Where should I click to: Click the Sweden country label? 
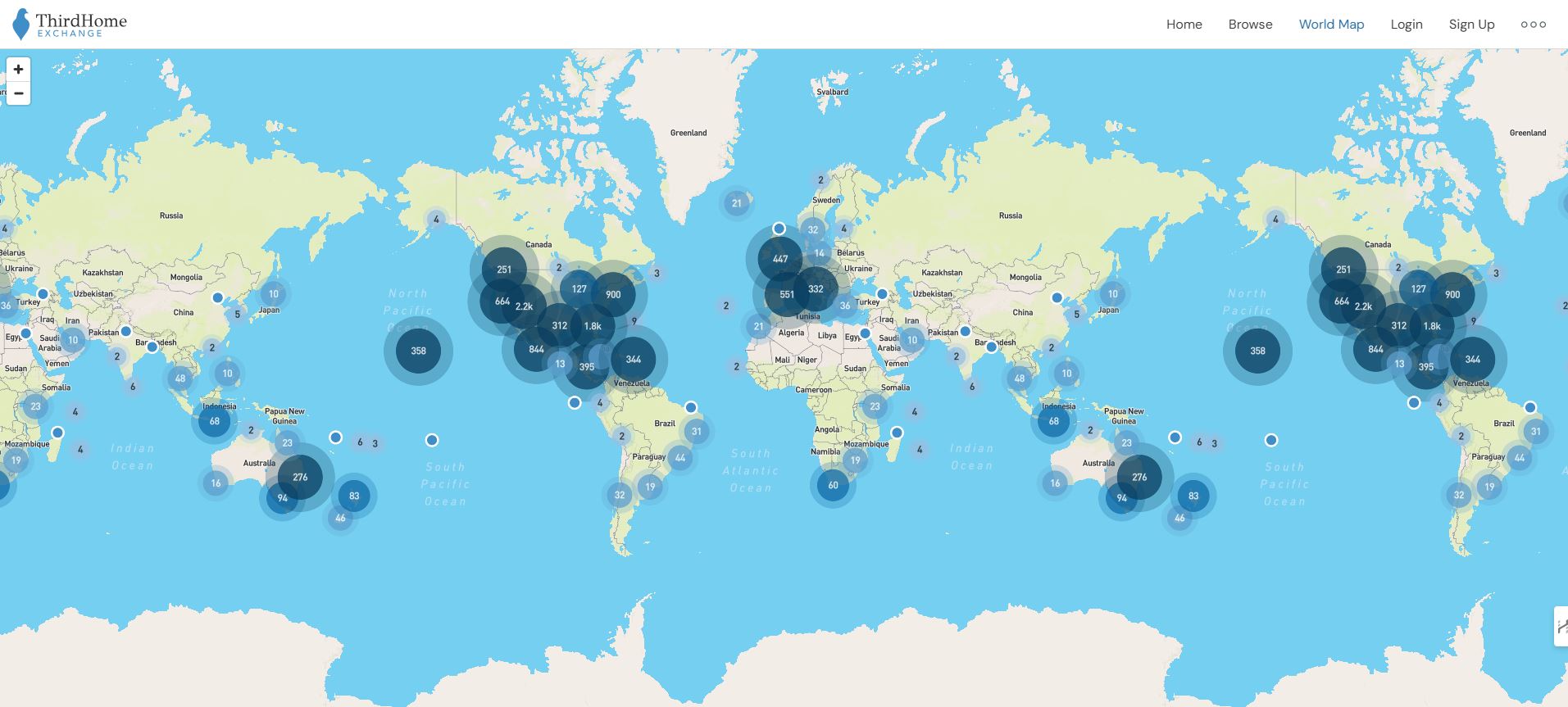tap(826, 200)
